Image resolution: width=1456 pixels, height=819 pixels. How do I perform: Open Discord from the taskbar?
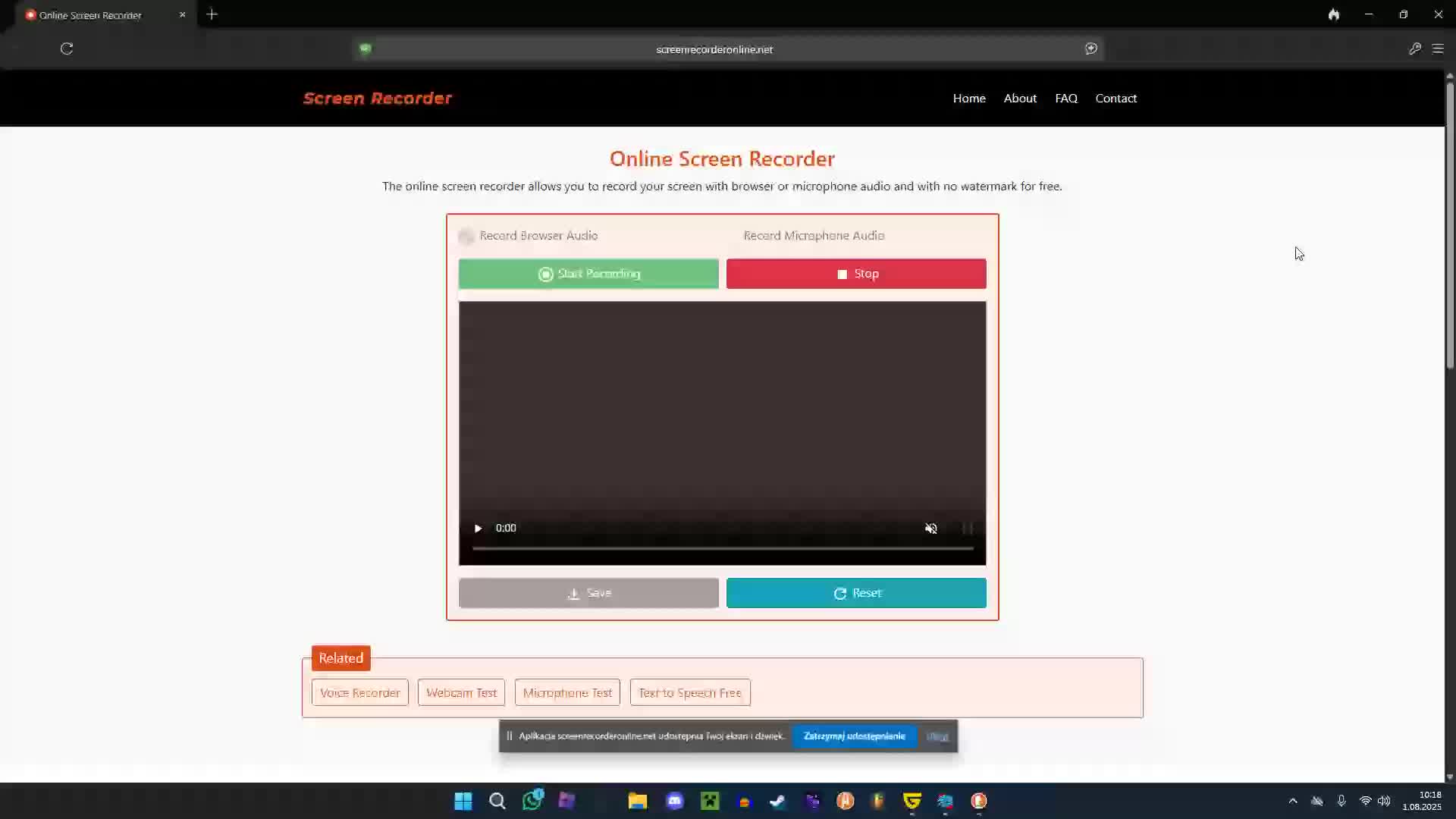click(x=675, y=801)
